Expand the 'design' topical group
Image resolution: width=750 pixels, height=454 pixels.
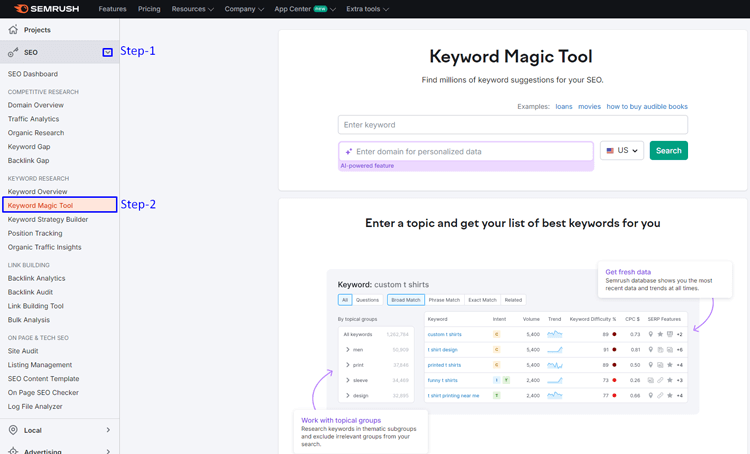point(348,396)
